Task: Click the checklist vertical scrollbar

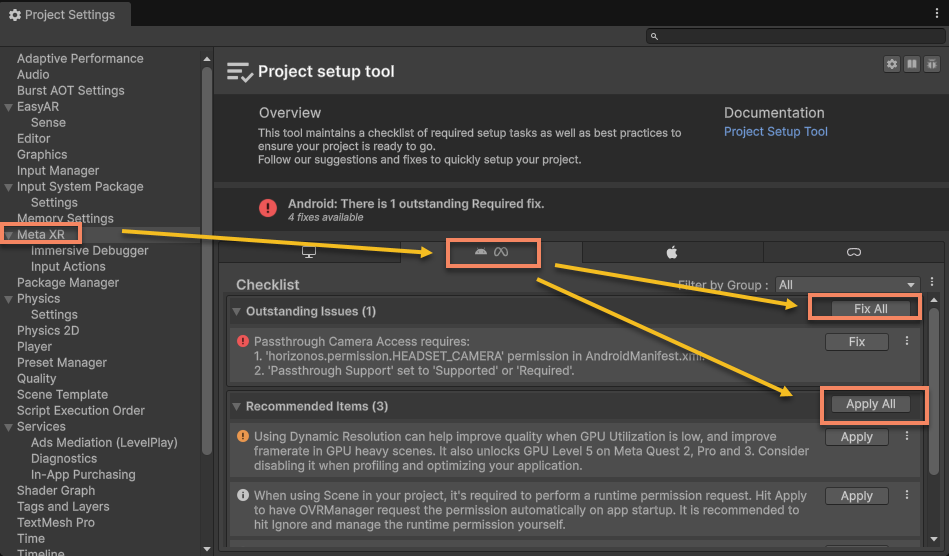Action: point(934,390)
